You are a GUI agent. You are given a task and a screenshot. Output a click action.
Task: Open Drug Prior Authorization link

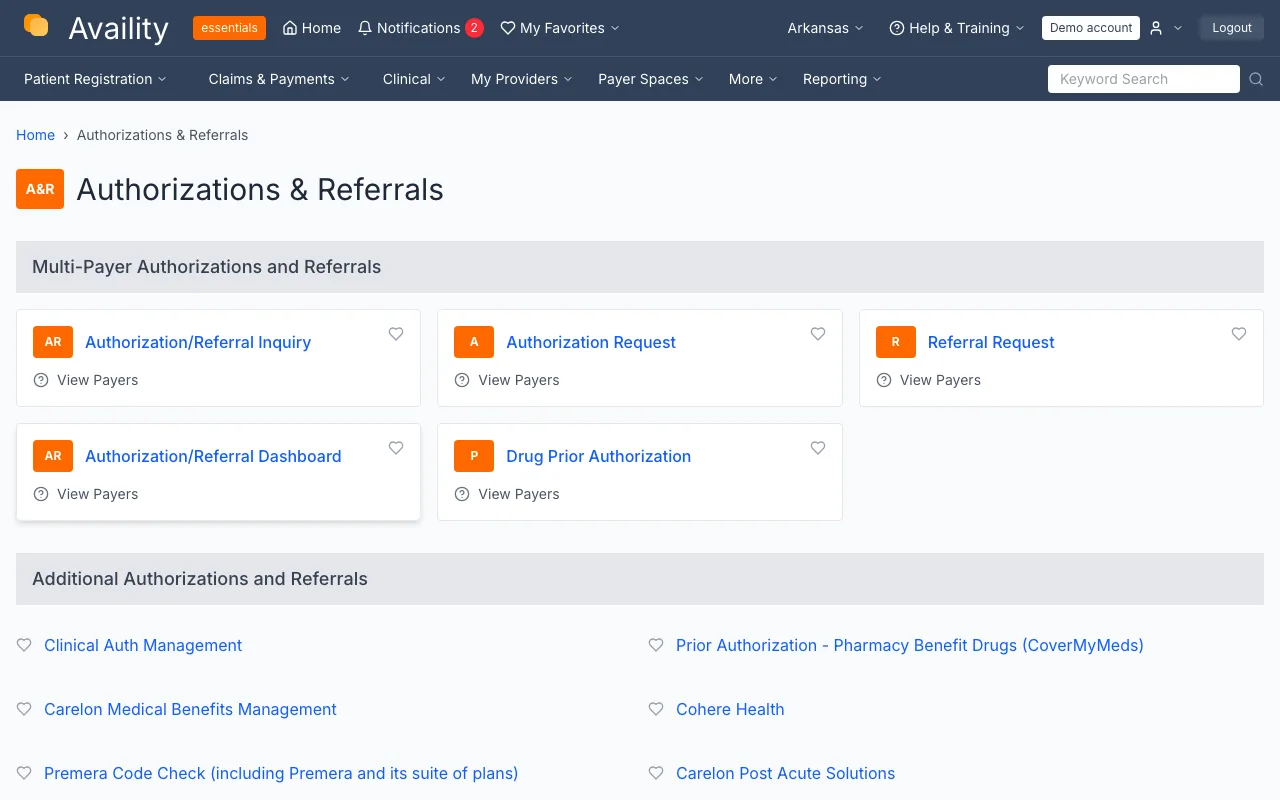598,456
